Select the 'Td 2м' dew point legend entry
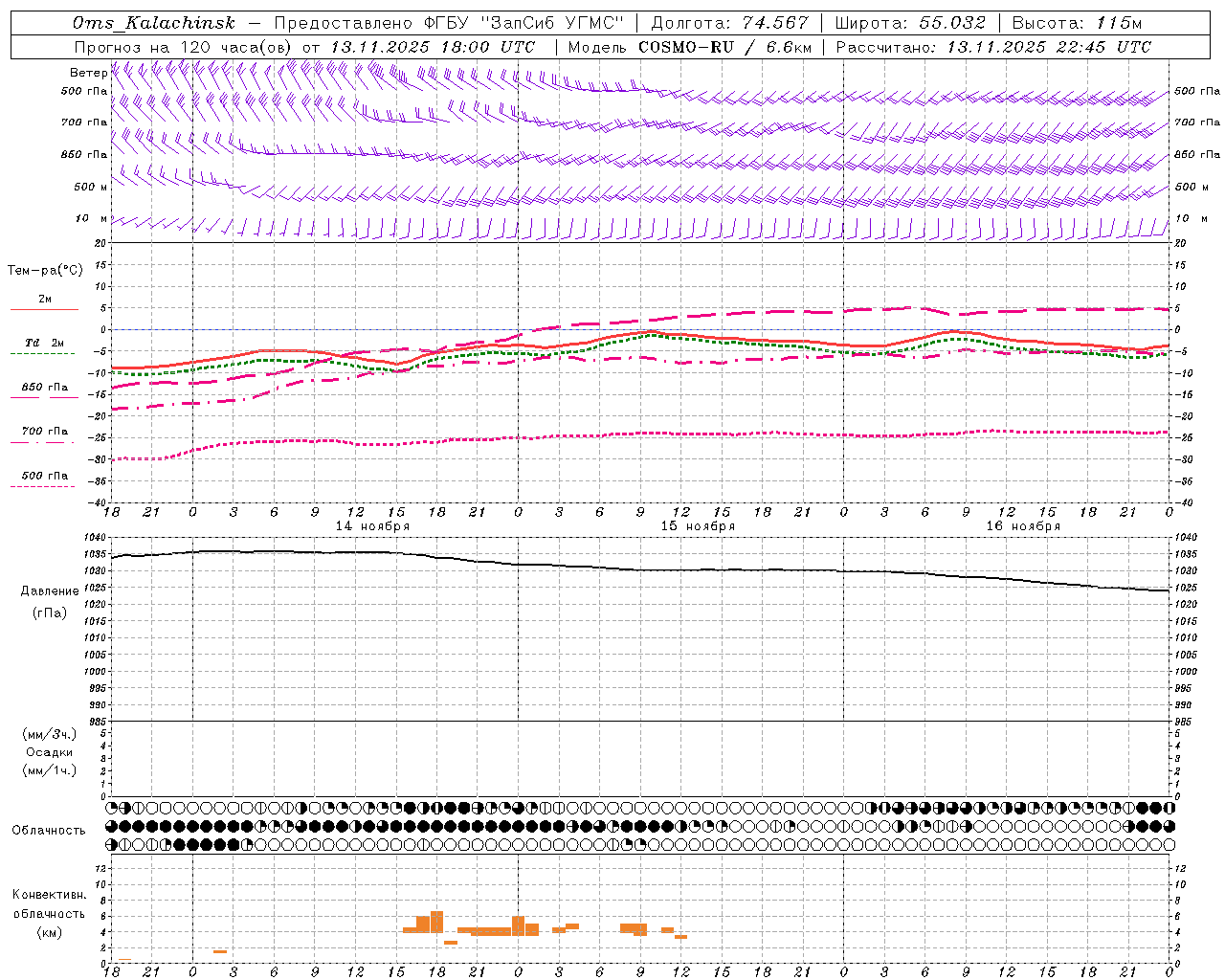The height and width of the screenshot is (980, 1225). coord(45,343)
